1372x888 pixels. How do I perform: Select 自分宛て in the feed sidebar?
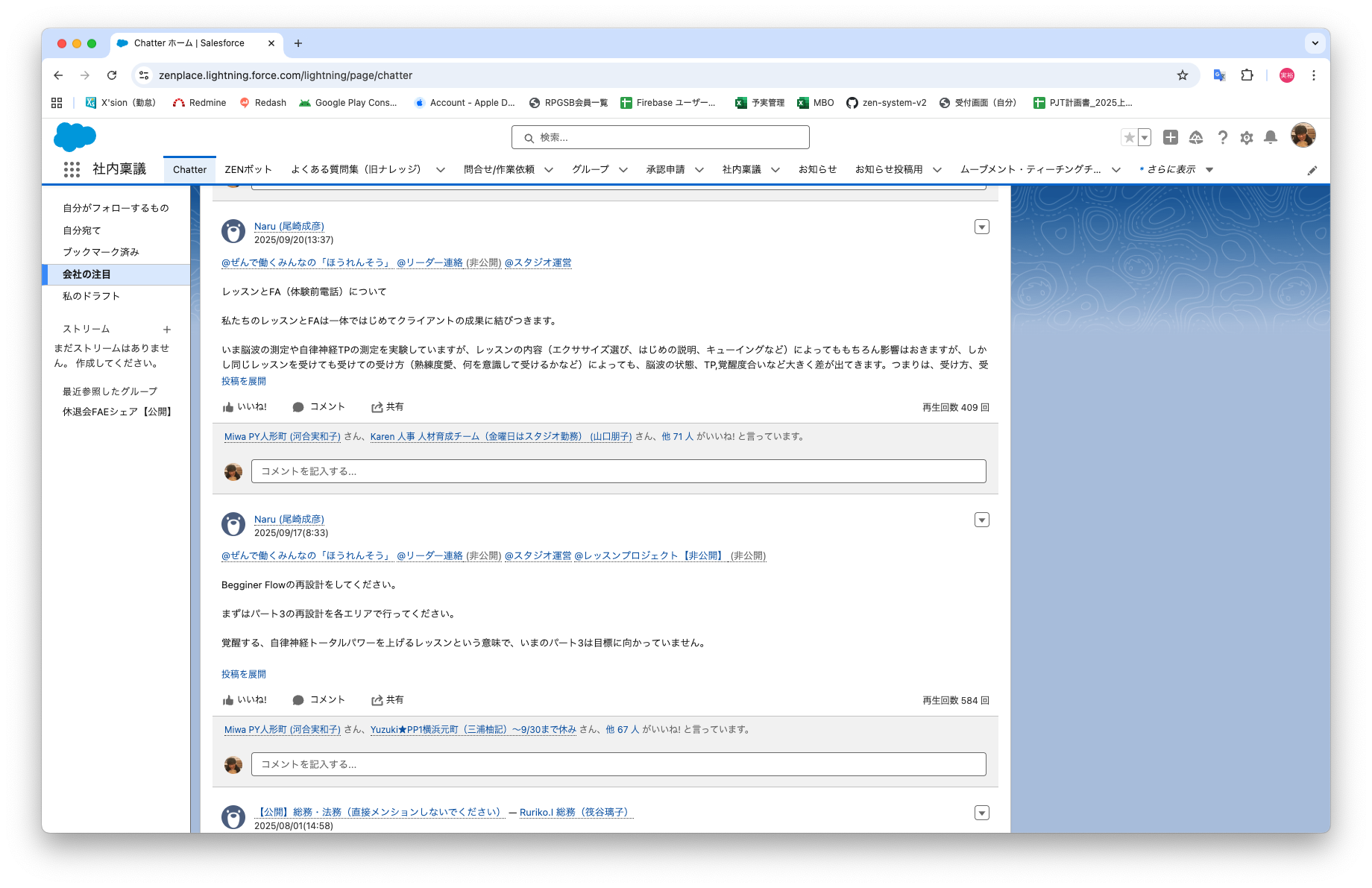(82, 230)
